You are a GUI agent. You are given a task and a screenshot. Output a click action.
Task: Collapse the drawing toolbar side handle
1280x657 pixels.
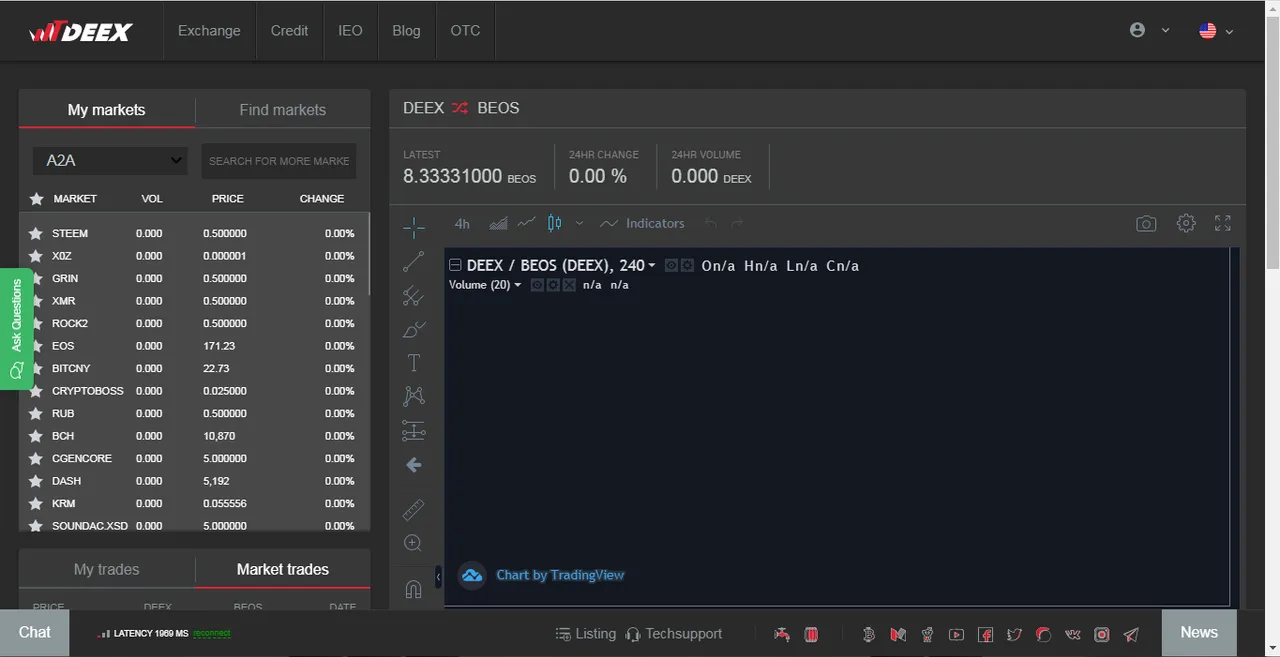point(438,577)
